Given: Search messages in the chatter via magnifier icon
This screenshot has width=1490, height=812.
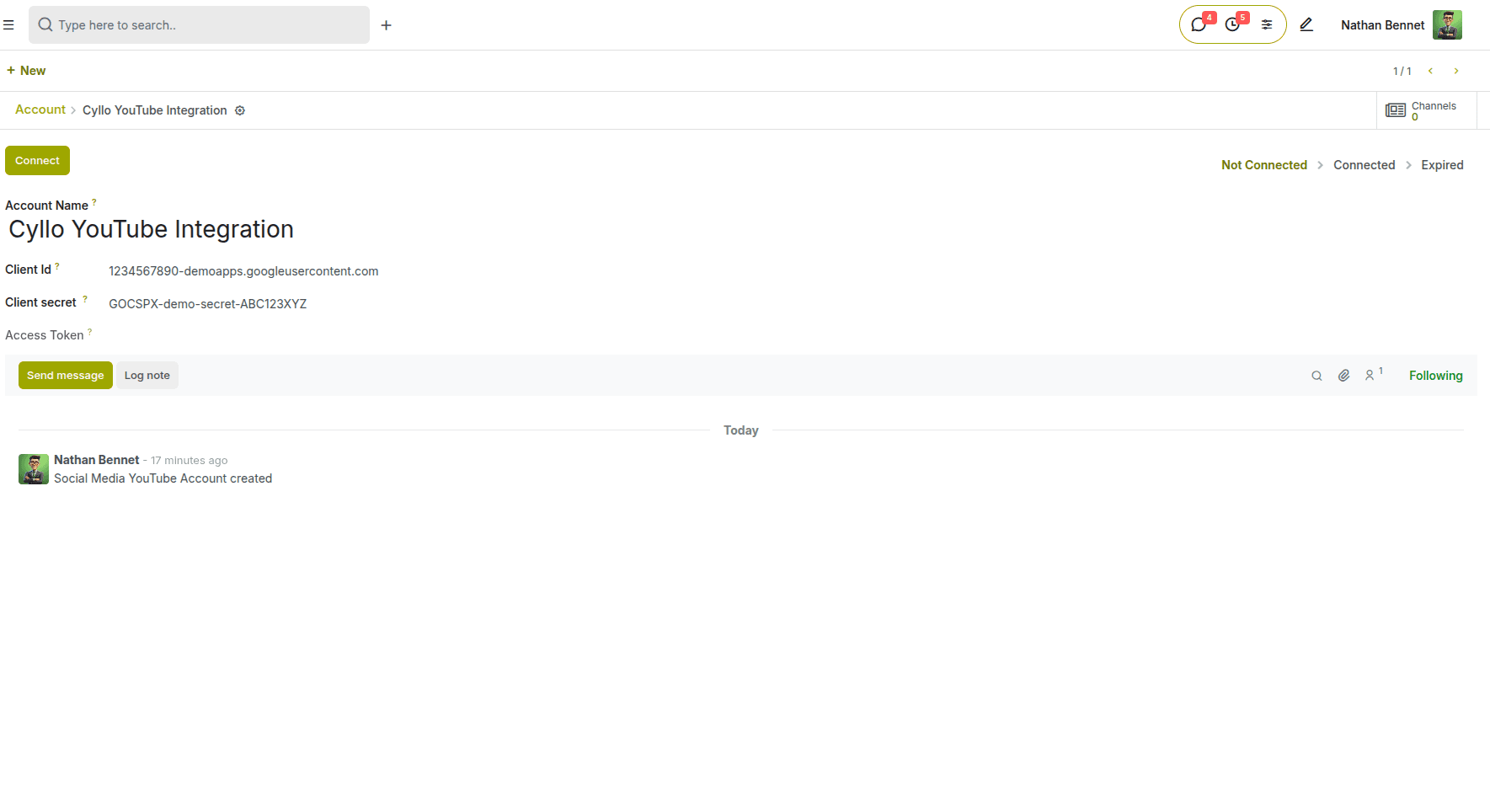Looking at the screenshot, I should pos(1316,375).
